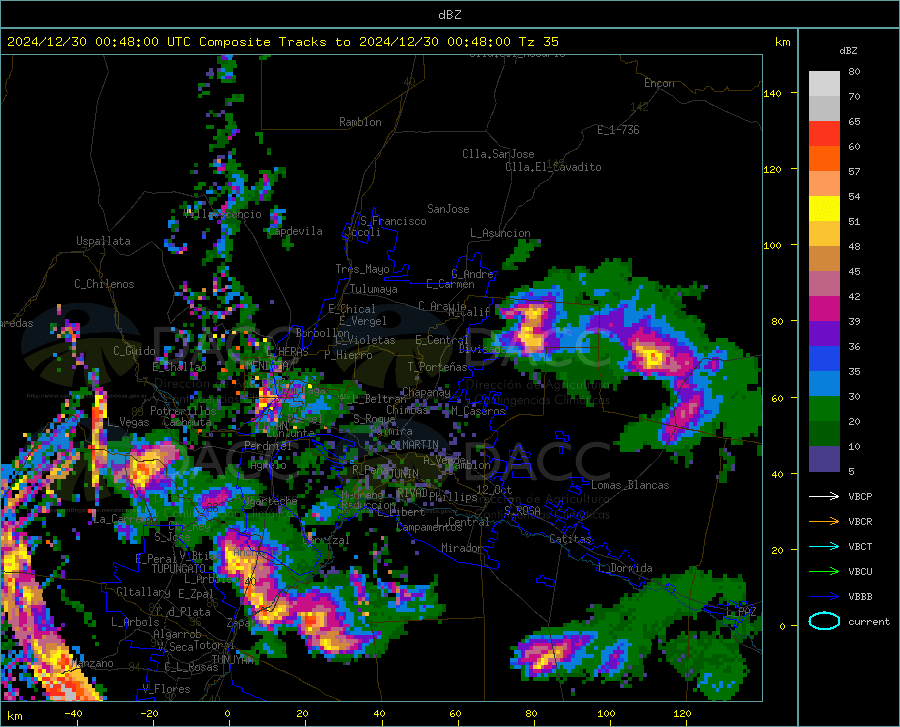Pick the light blue 30-35 dBZ swatch
Screen dimensions: 900x727
[x=824, y=384]
